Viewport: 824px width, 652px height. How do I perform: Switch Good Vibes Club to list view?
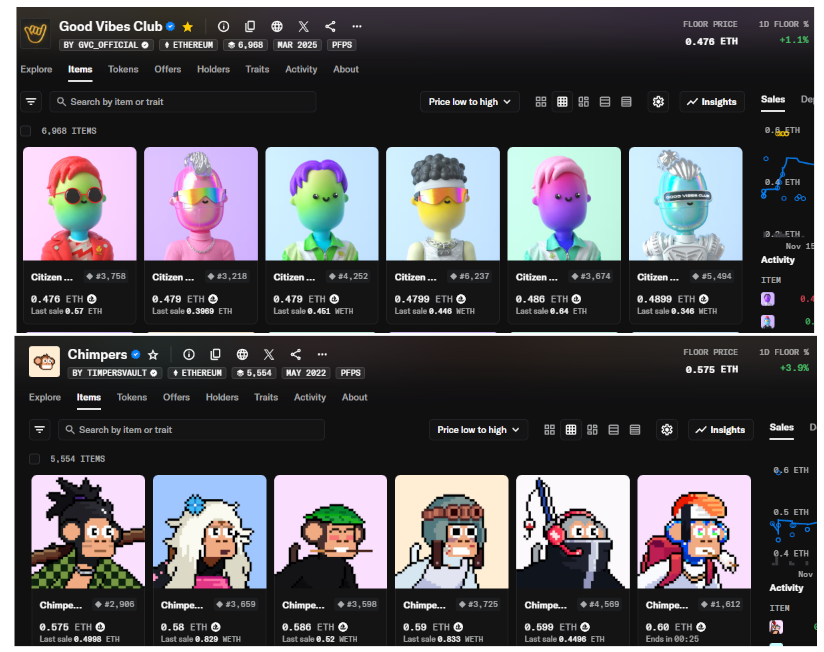coord(605,101)
